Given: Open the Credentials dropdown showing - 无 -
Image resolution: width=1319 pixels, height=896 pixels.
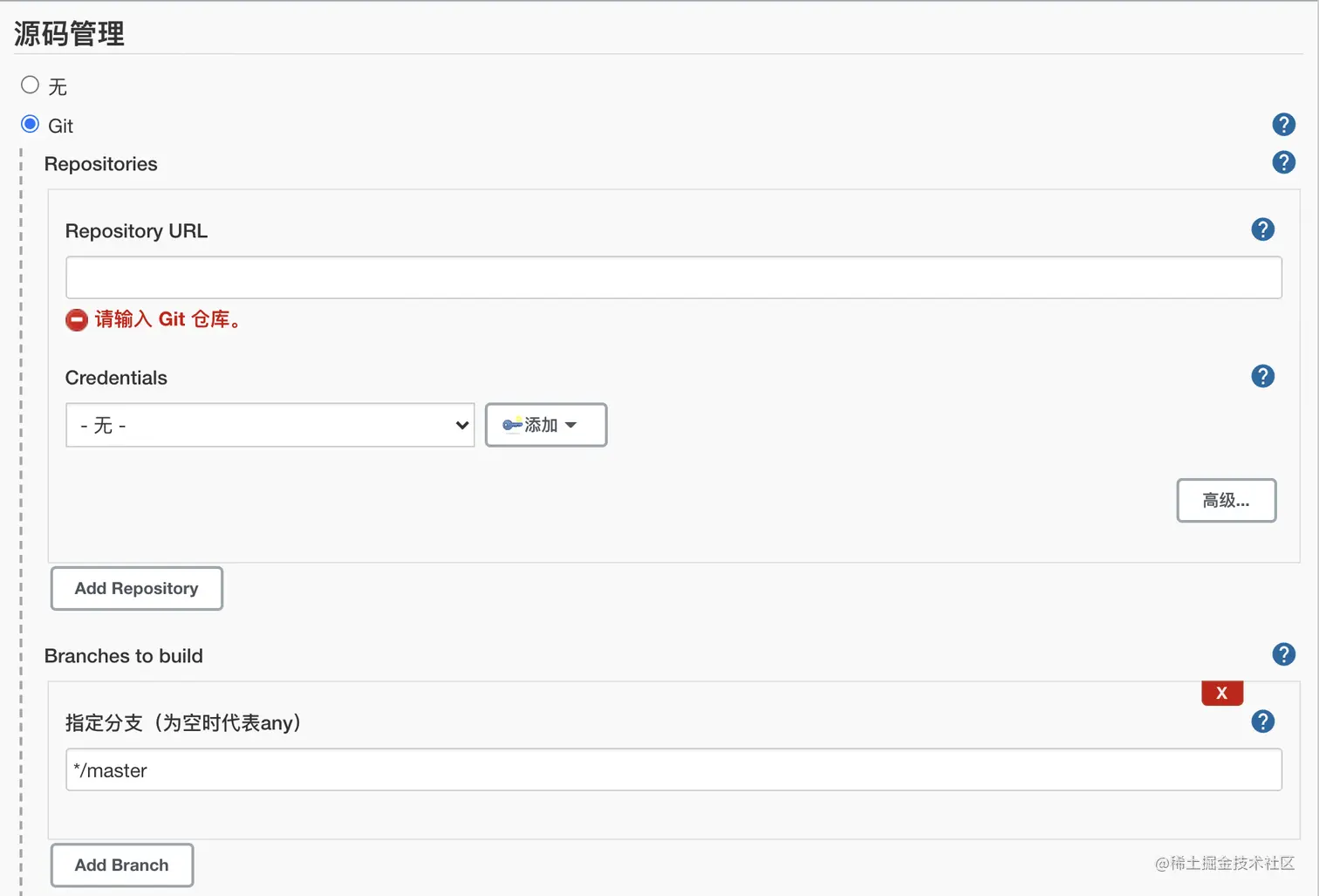Looking at the screenshot, I should tap(270, 425).
